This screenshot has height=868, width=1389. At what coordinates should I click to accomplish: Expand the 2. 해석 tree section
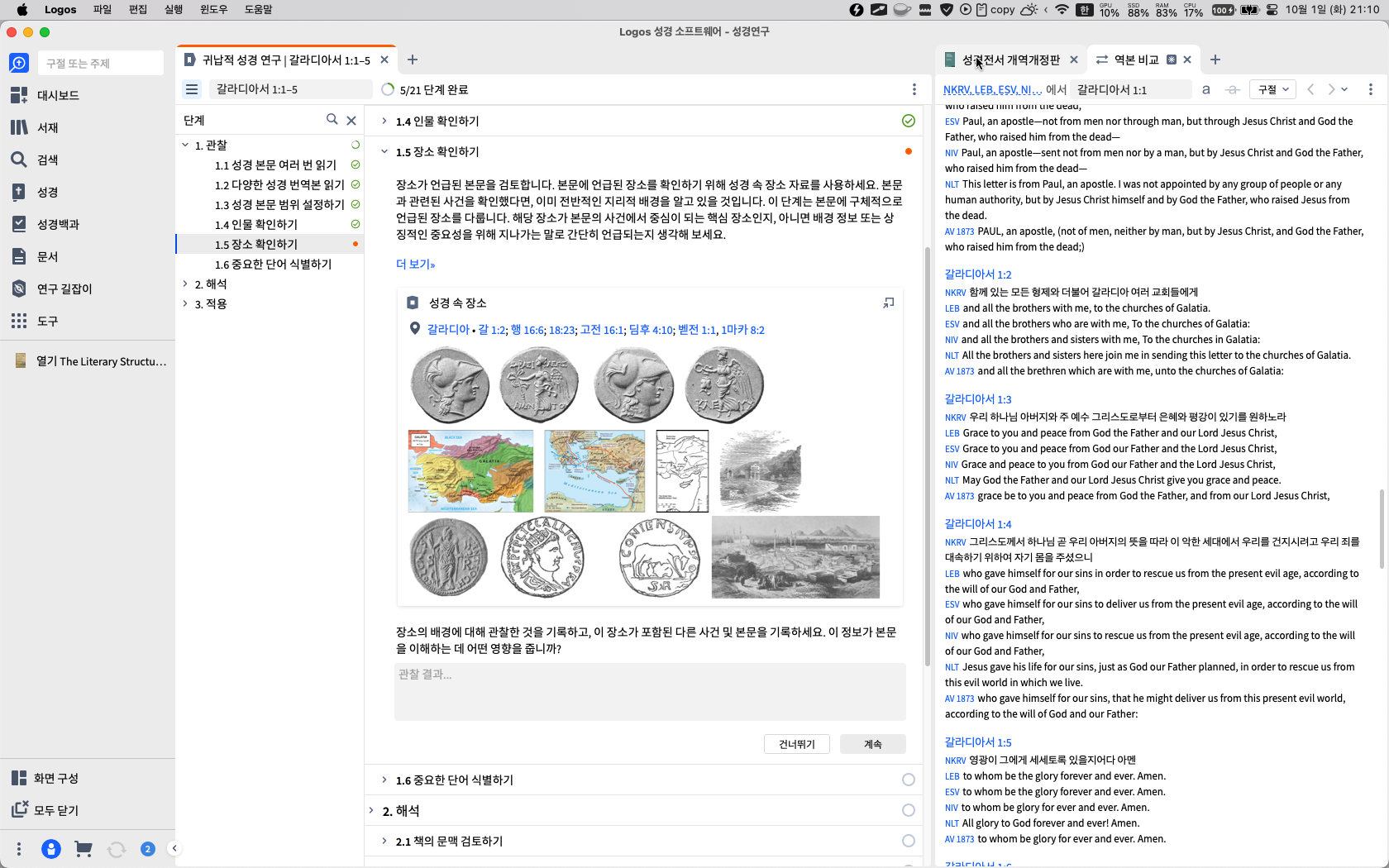(x=185, y=284)
